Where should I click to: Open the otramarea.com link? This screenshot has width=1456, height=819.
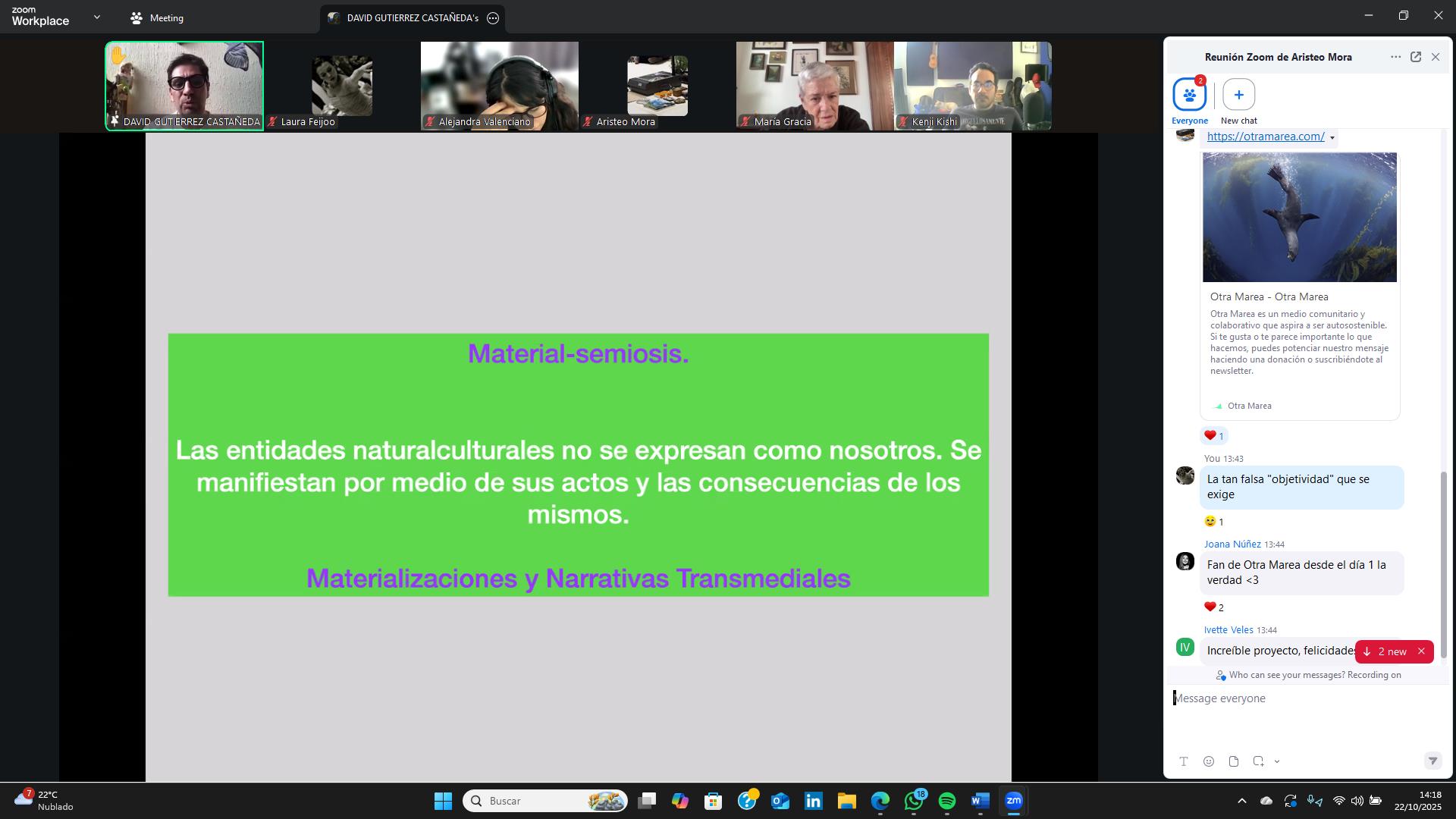(x=1265, y=136)
